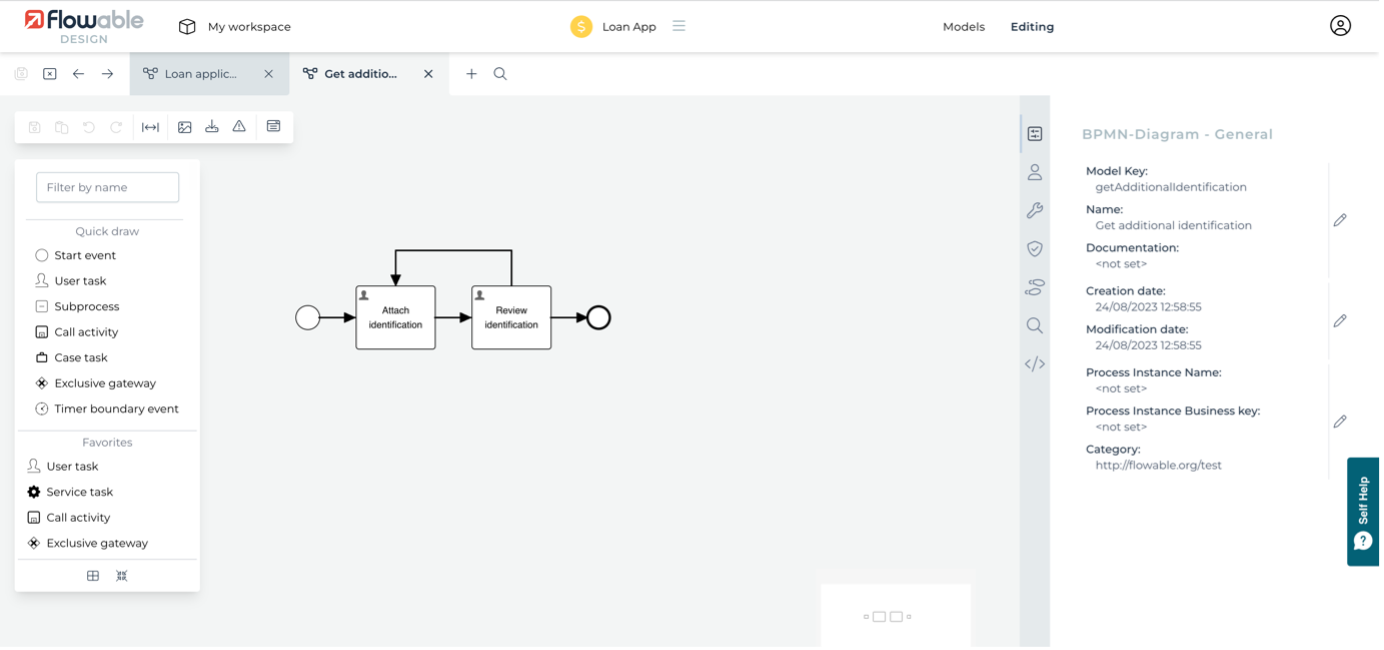Edit the Process Instance Business key pencil control
The height and width of the screenshot is (650, 1384).
coord(1340,421)
